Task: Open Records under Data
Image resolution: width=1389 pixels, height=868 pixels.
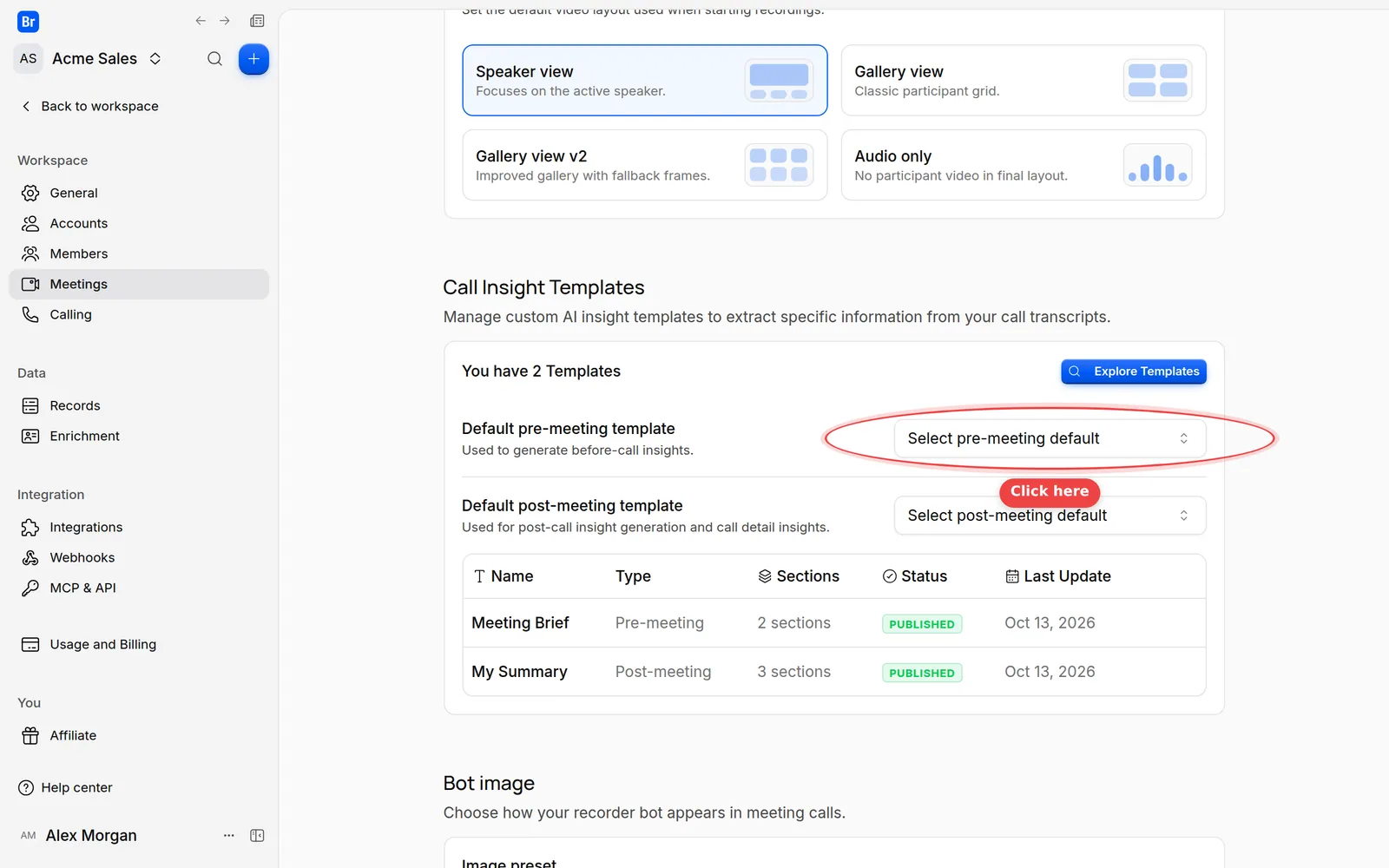Action: coord(139,405)
